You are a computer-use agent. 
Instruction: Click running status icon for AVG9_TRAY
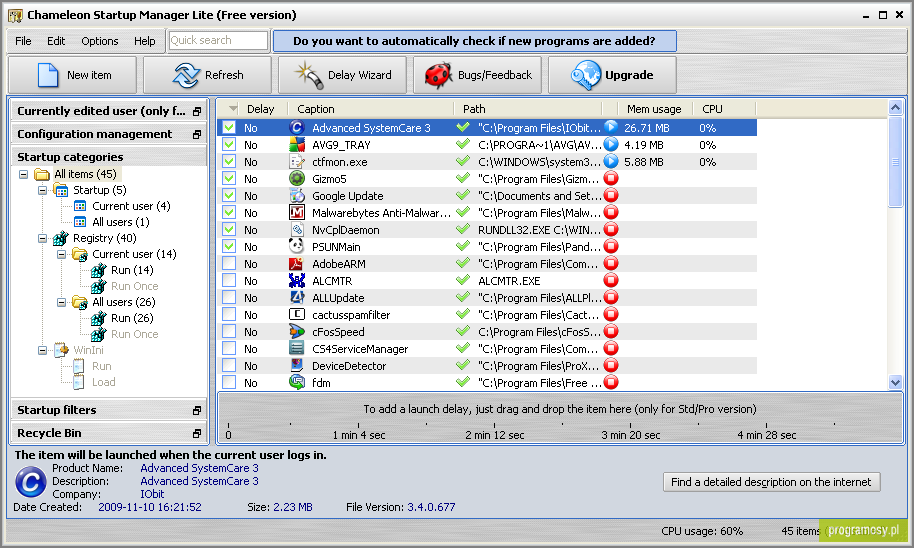611,144
